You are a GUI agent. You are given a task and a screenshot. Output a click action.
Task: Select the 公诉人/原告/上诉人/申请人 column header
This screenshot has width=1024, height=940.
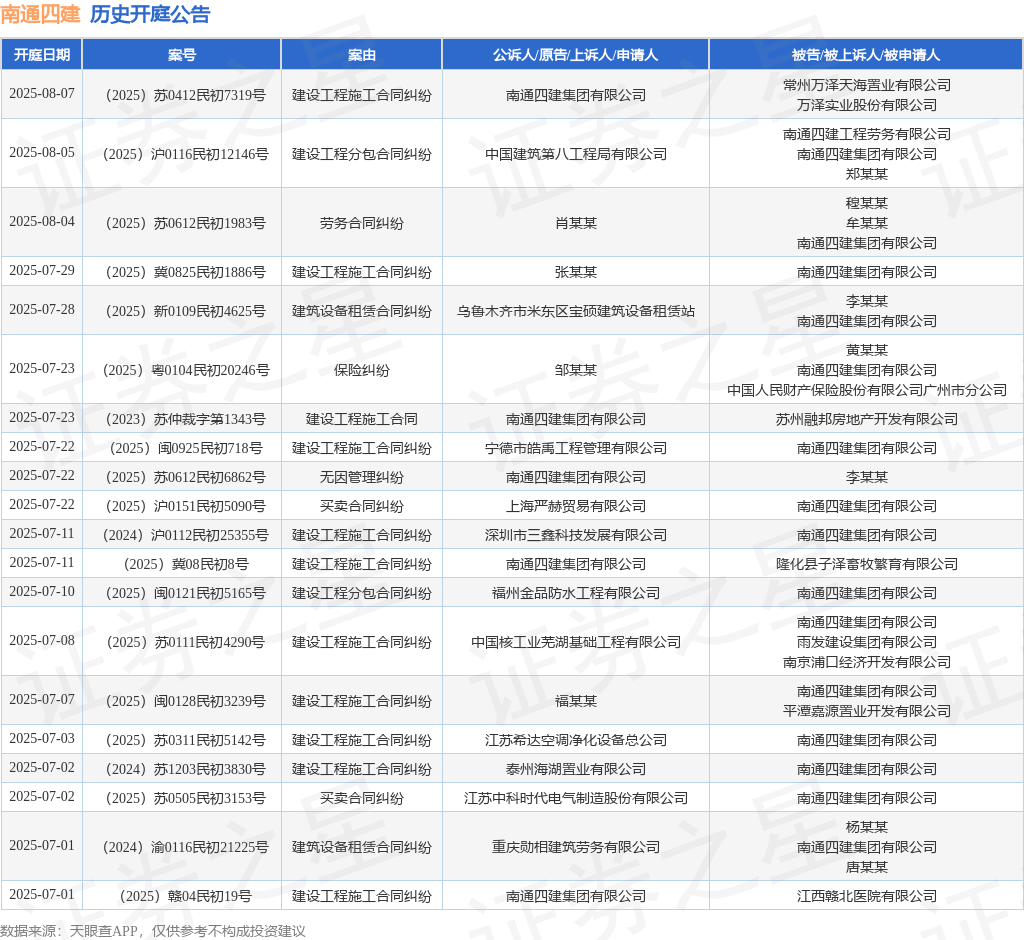575,55
